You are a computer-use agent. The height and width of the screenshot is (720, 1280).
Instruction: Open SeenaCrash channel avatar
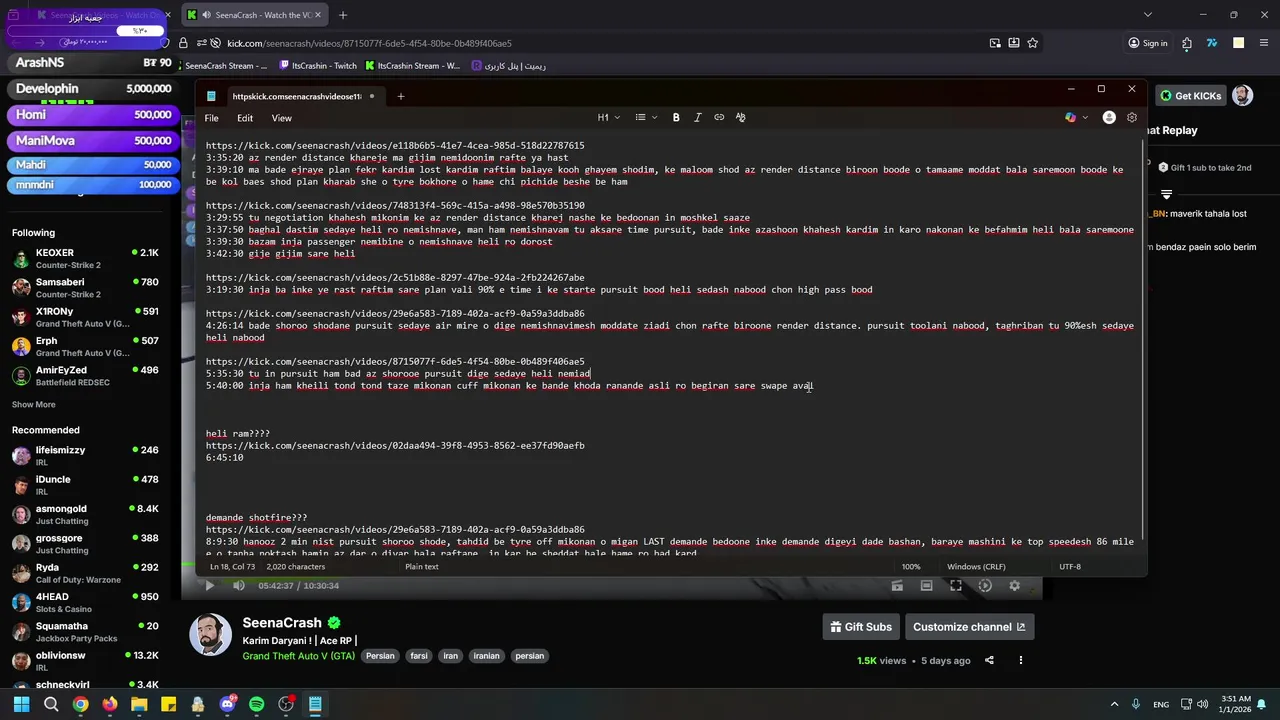click(x=211, y=634)
